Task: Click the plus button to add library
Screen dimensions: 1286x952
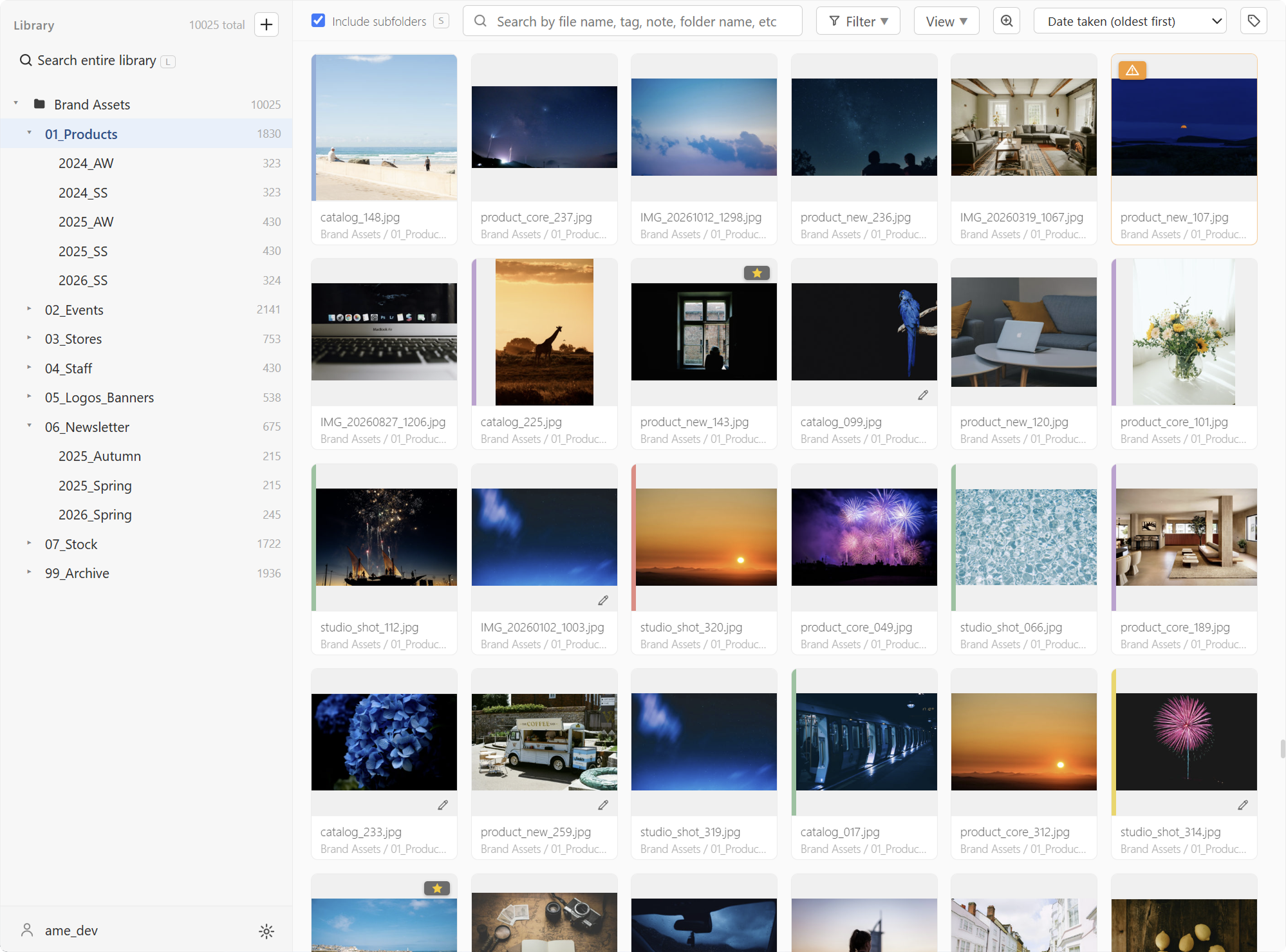Action: (x=266, y=24)
